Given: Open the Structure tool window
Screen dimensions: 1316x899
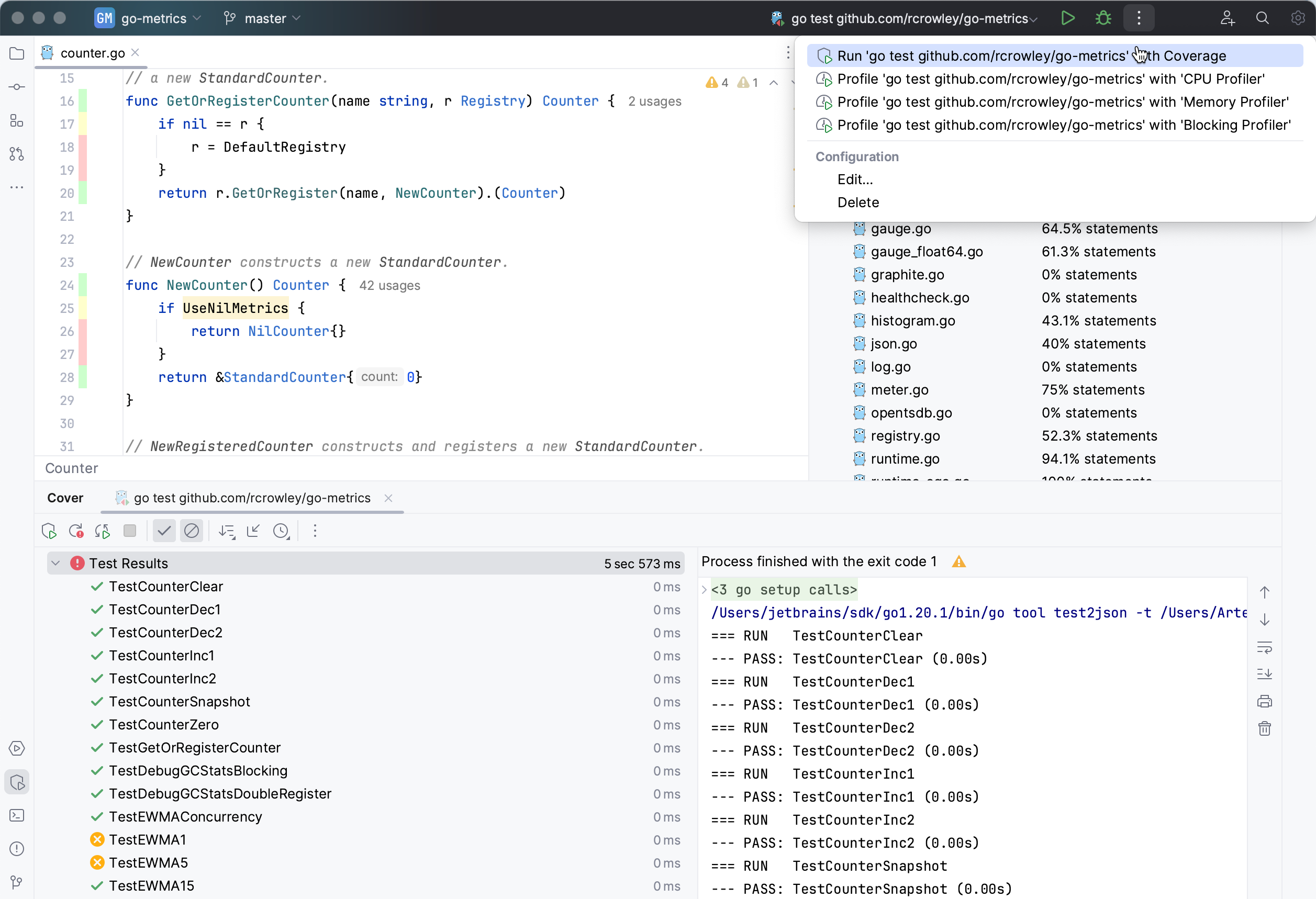Looking at the screenshot, I should [16, 120].
